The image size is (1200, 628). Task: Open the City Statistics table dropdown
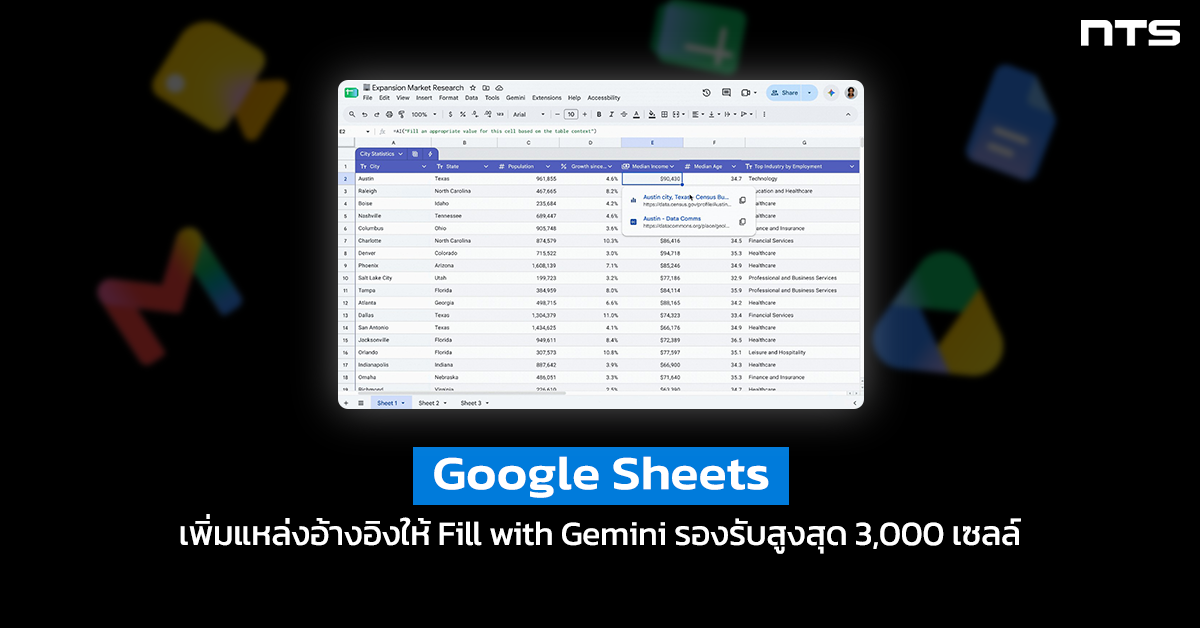click(x=401, y=154)
